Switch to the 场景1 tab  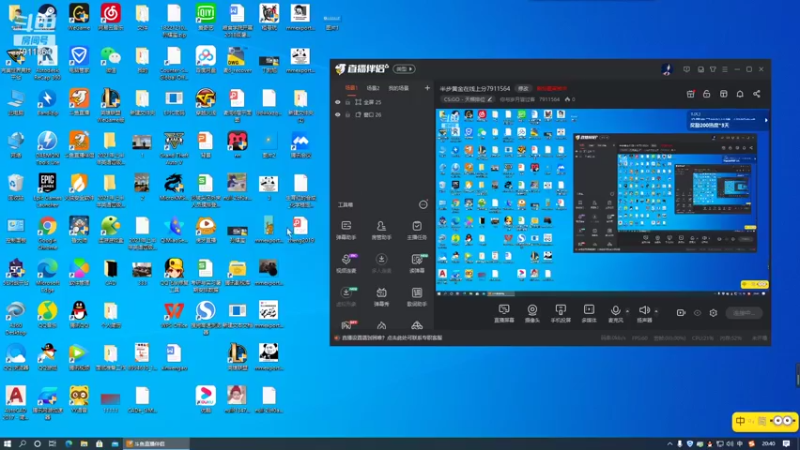click(351, 88)
